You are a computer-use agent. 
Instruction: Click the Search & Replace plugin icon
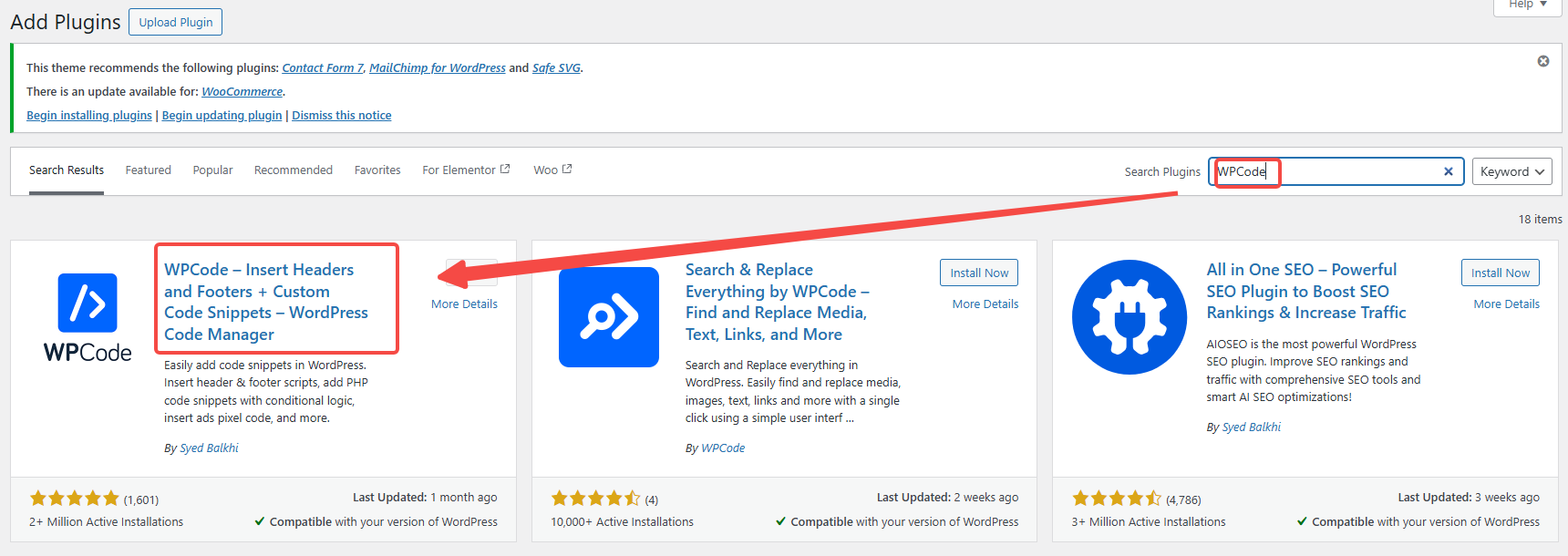click(x=609, y=317)
